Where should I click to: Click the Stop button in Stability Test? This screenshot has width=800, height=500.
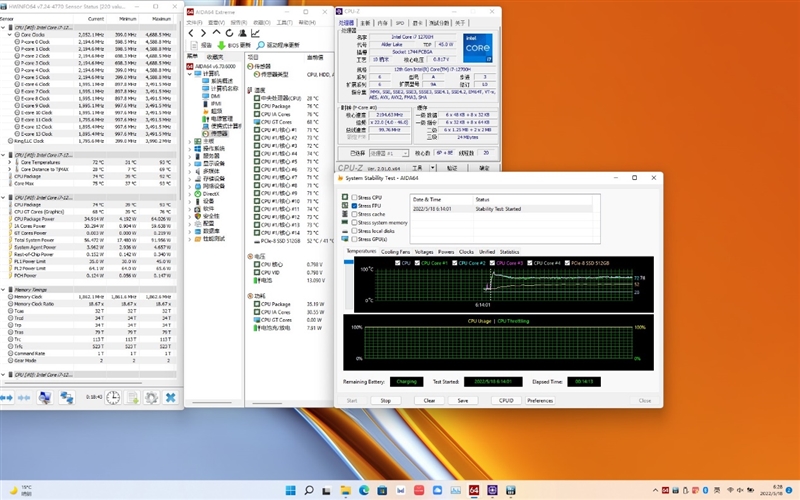386,401
